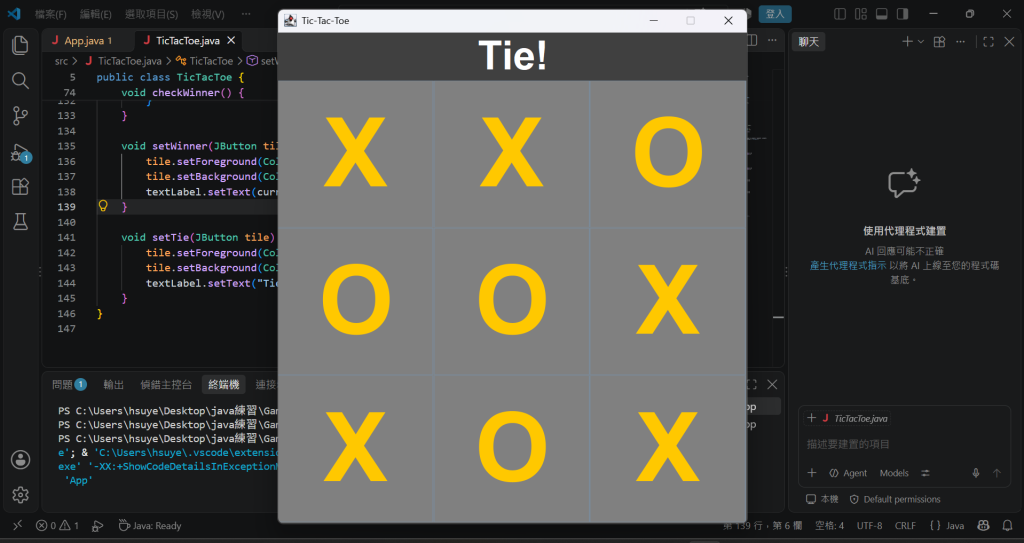Open the Manage gear icon
1024x543 pixels.
click(20, 495)
